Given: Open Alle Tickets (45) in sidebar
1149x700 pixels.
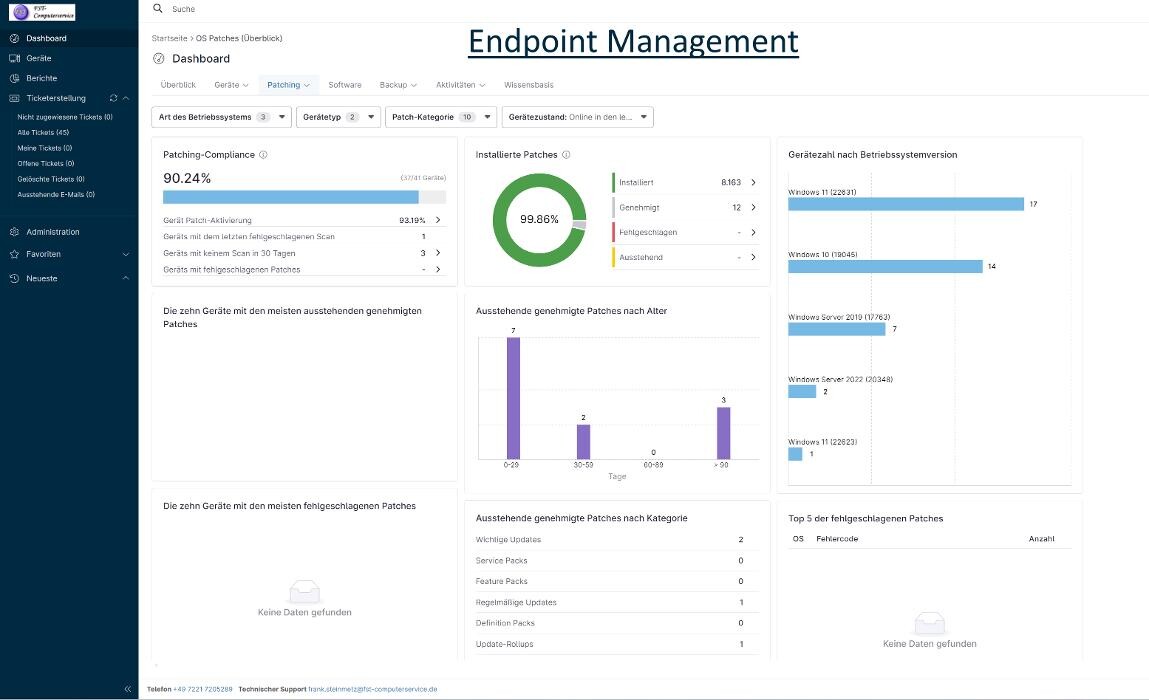Looking at the screenshot, I should (43, 132).
